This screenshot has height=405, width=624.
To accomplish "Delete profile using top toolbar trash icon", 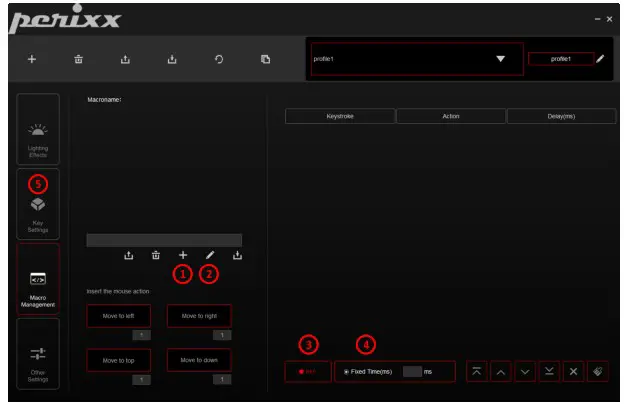I will point(78,59).
